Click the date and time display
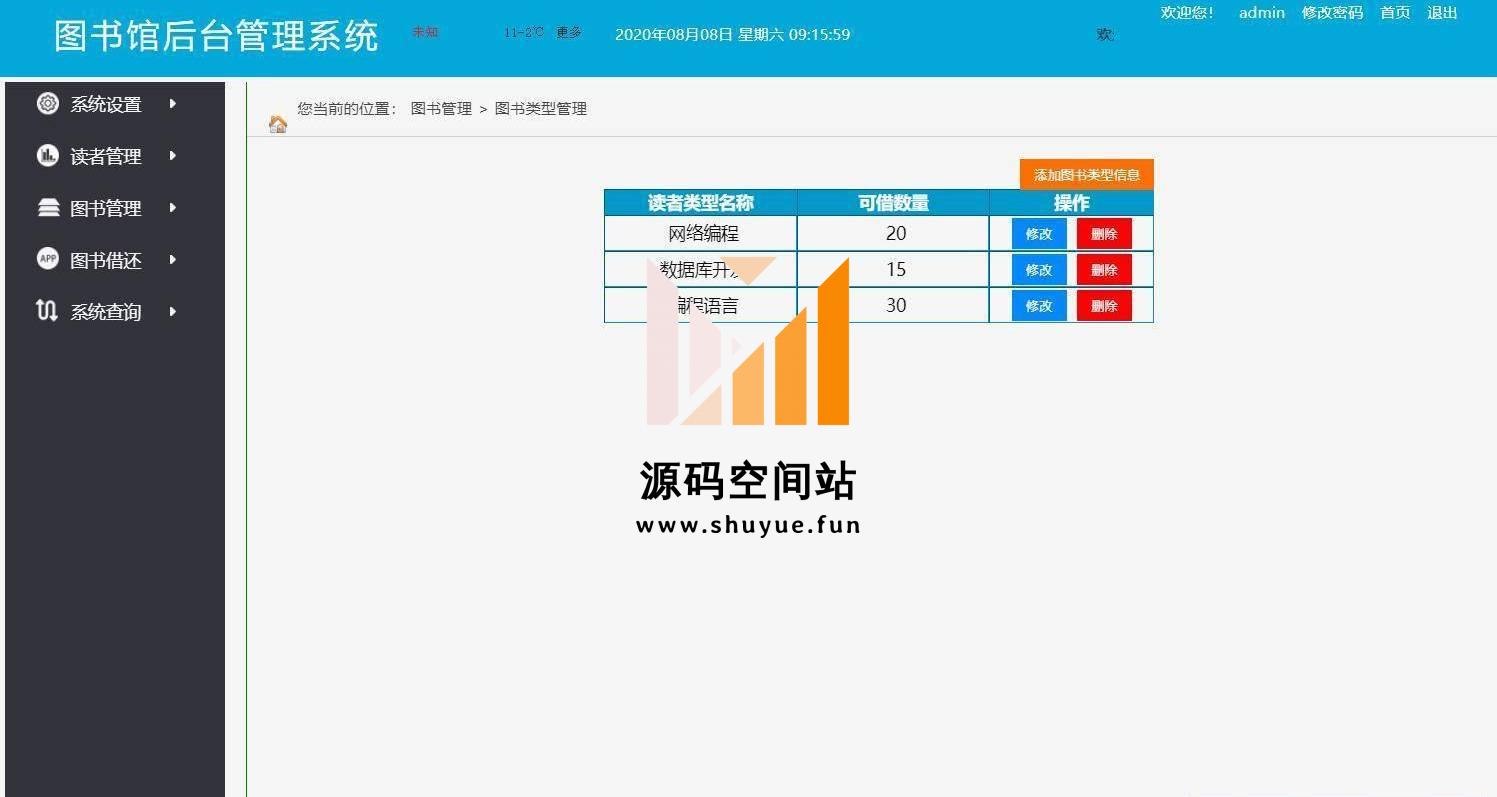 click(732, 34)
